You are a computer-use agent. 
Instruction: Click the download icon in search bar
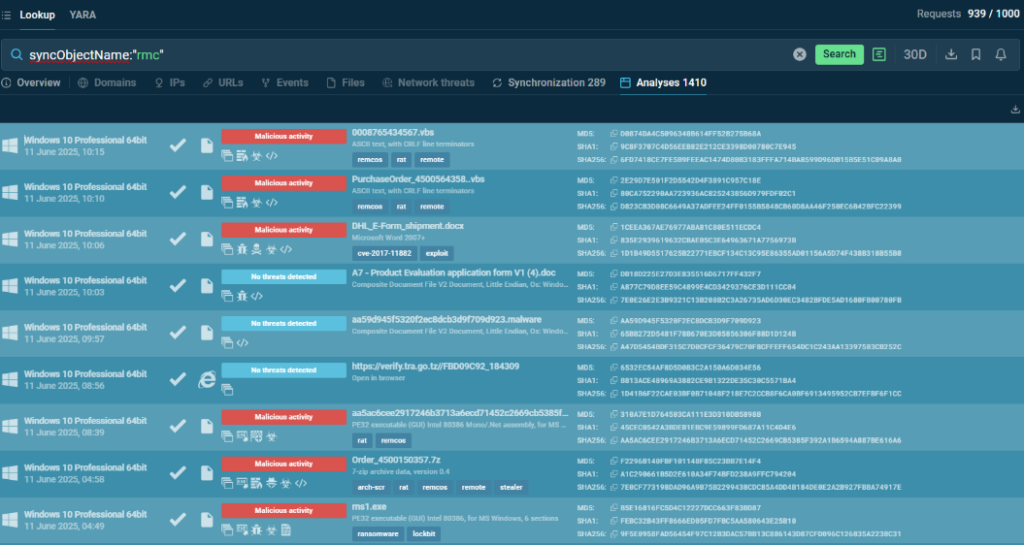(951, 54)
